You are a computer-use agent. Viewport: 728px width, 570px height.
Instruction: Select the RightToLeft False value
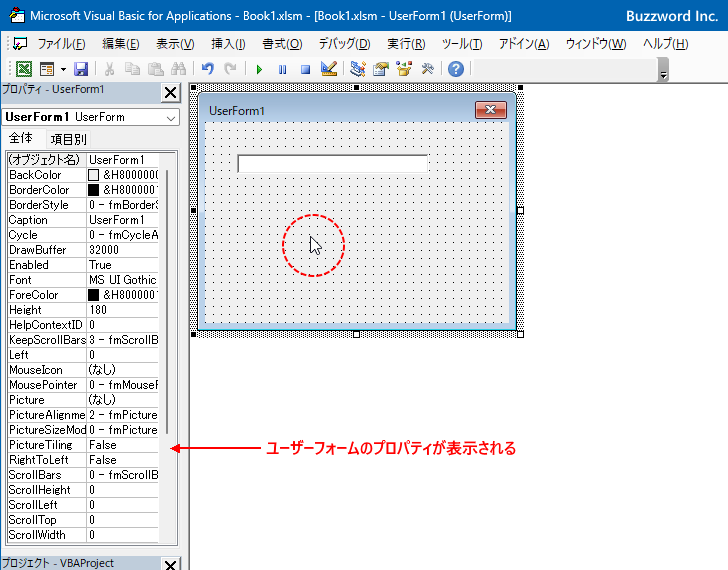point(123,460)
